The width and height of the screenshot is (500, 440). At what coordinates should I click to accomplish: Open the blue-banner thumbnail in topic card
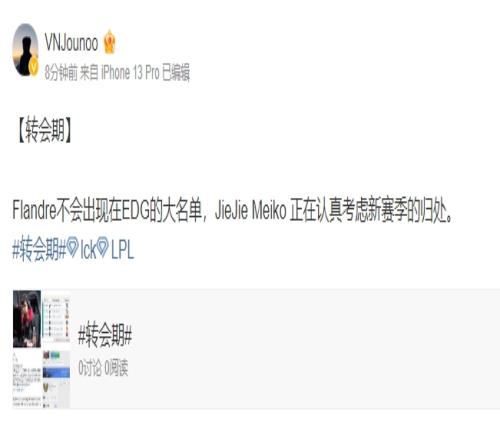pos(56,379)
